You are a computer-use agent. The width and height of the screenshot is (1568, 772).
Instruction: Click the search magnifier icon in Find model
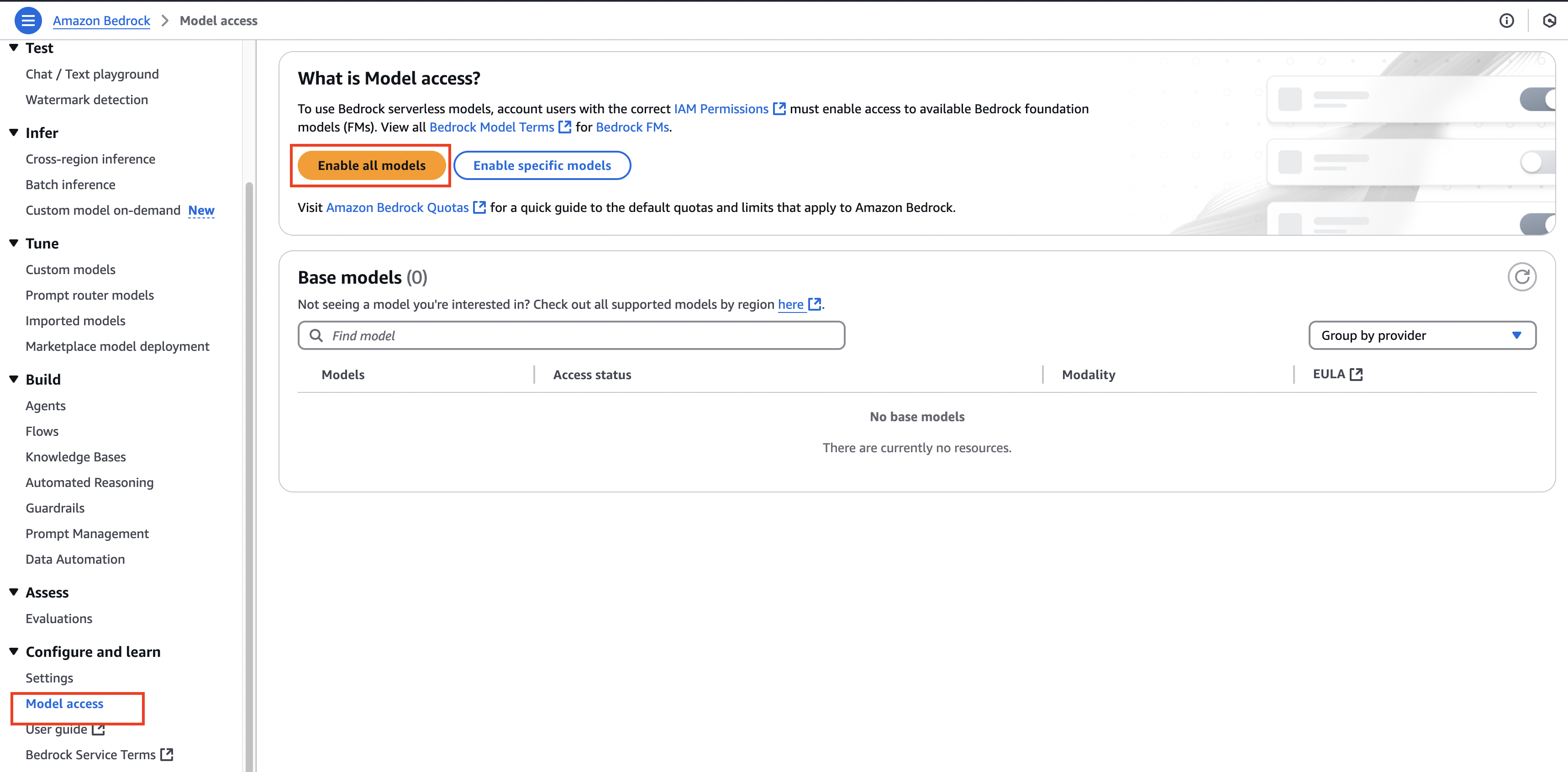tap(316, 335)
